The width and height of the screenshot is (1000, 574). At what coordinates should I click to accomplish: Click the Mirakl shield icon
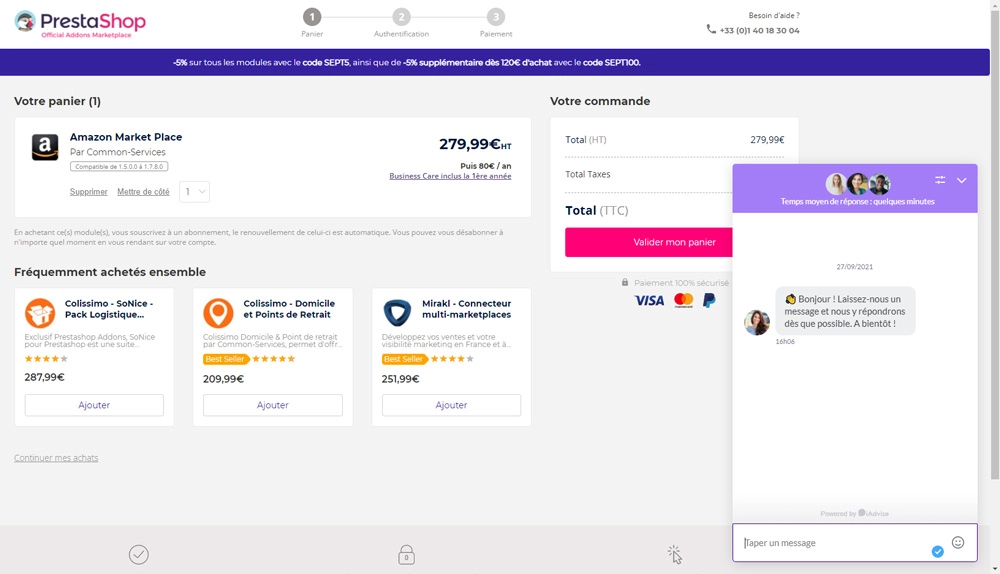tap(397, 313)
